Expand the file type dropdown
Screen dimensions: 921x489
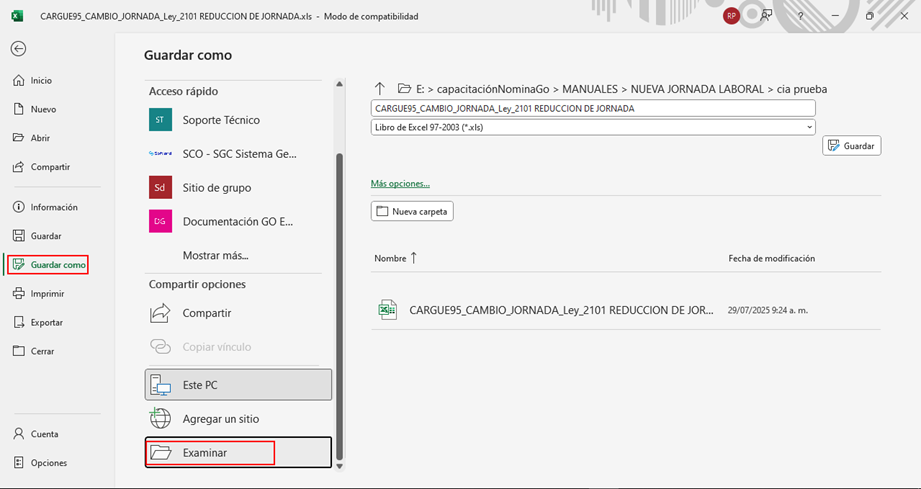pos(808,127)
